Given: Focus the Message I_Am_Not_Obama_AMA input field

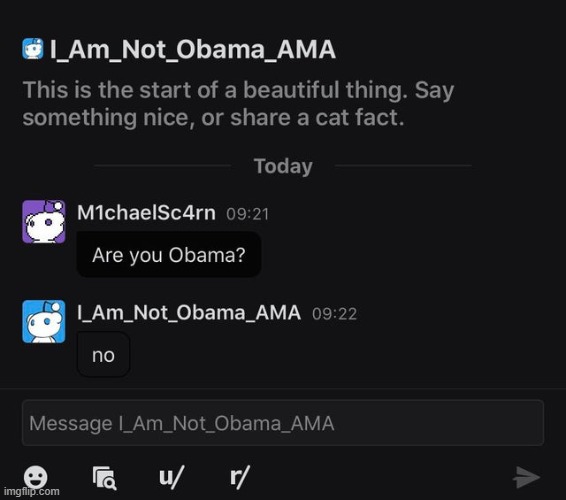Looking at the screenshot, I should pyautogui.click(x=283, y=423).
